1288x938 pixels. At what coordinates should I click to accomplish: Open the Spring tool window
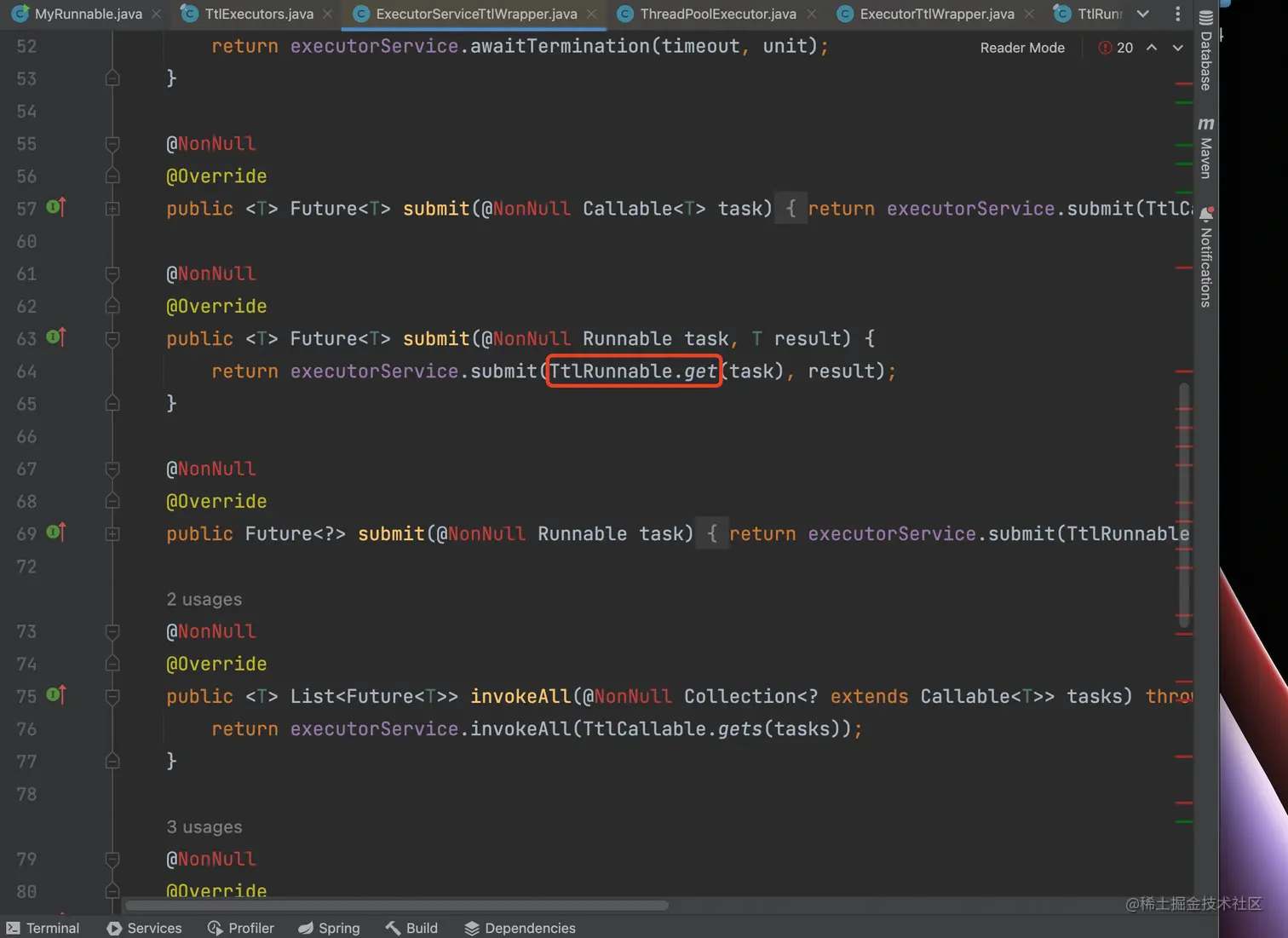click(x=329, y=928)
